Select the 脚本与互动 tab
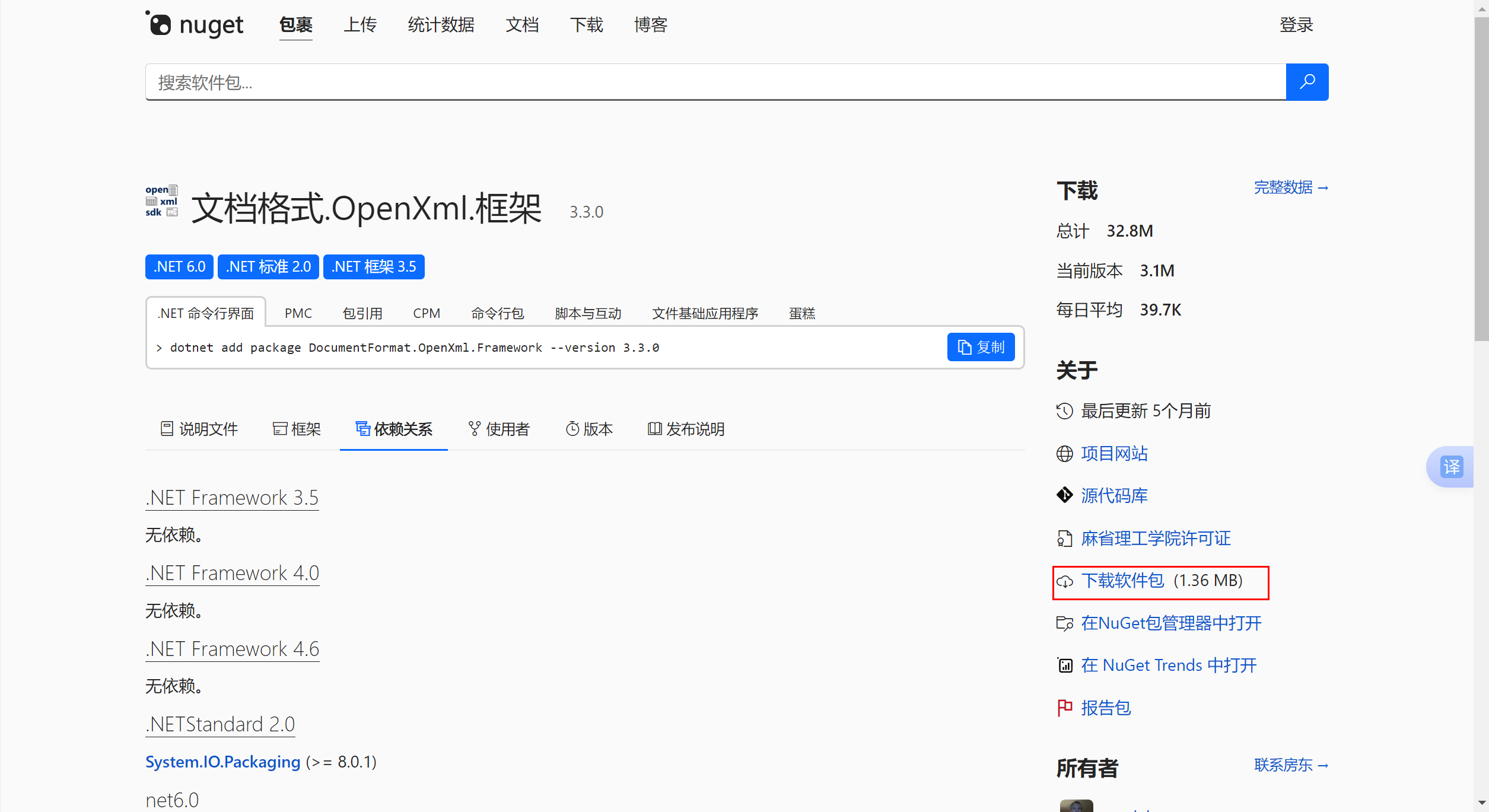Screen dimensions: 1489x812 point(588,313)
